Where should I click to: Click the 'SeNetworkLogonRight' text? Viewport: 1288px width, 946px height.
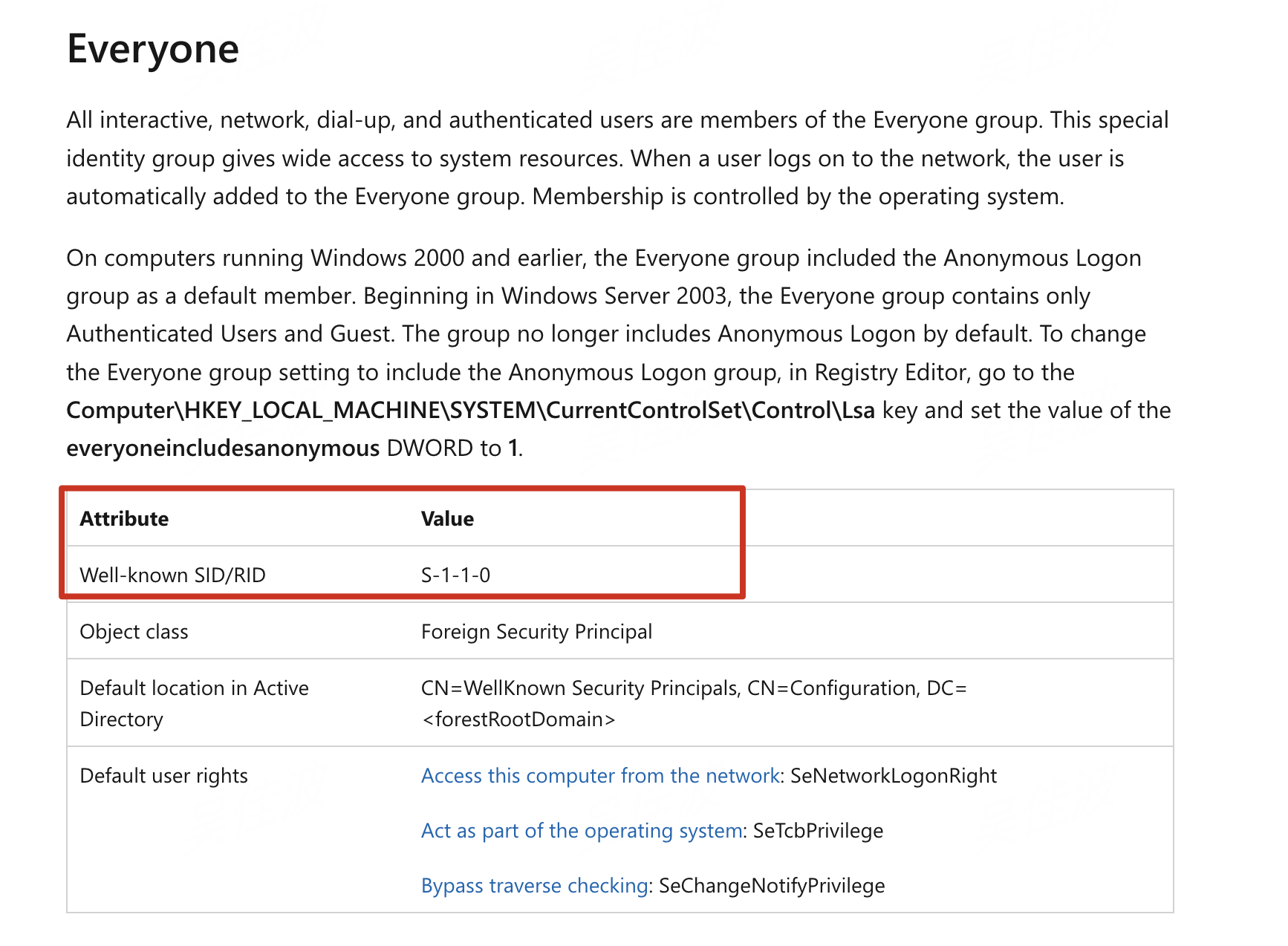click(893, 775)
